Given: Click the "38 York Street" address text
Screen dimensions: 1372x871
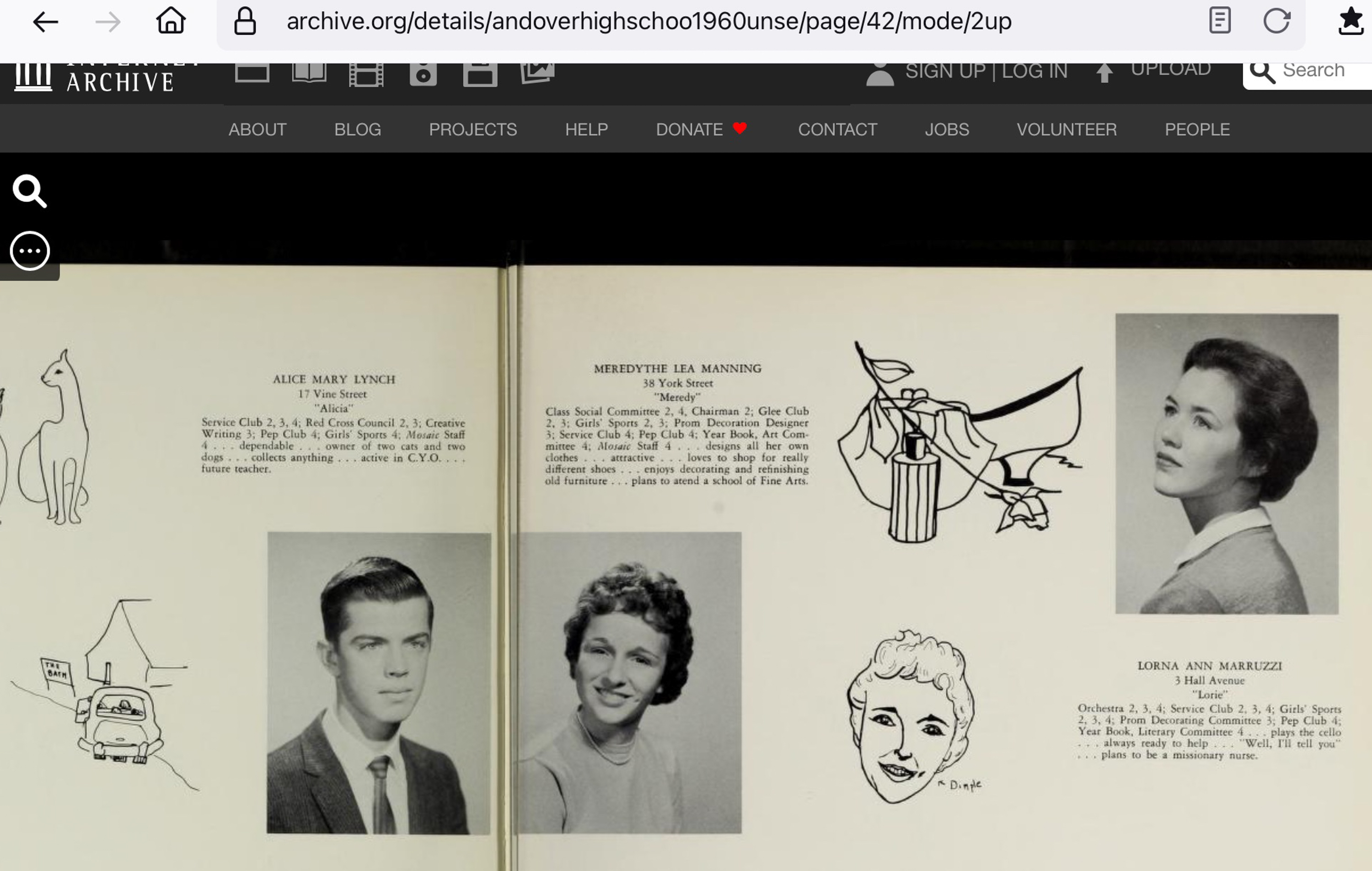Looking at the screenshot, I should (x=677, y=383).
